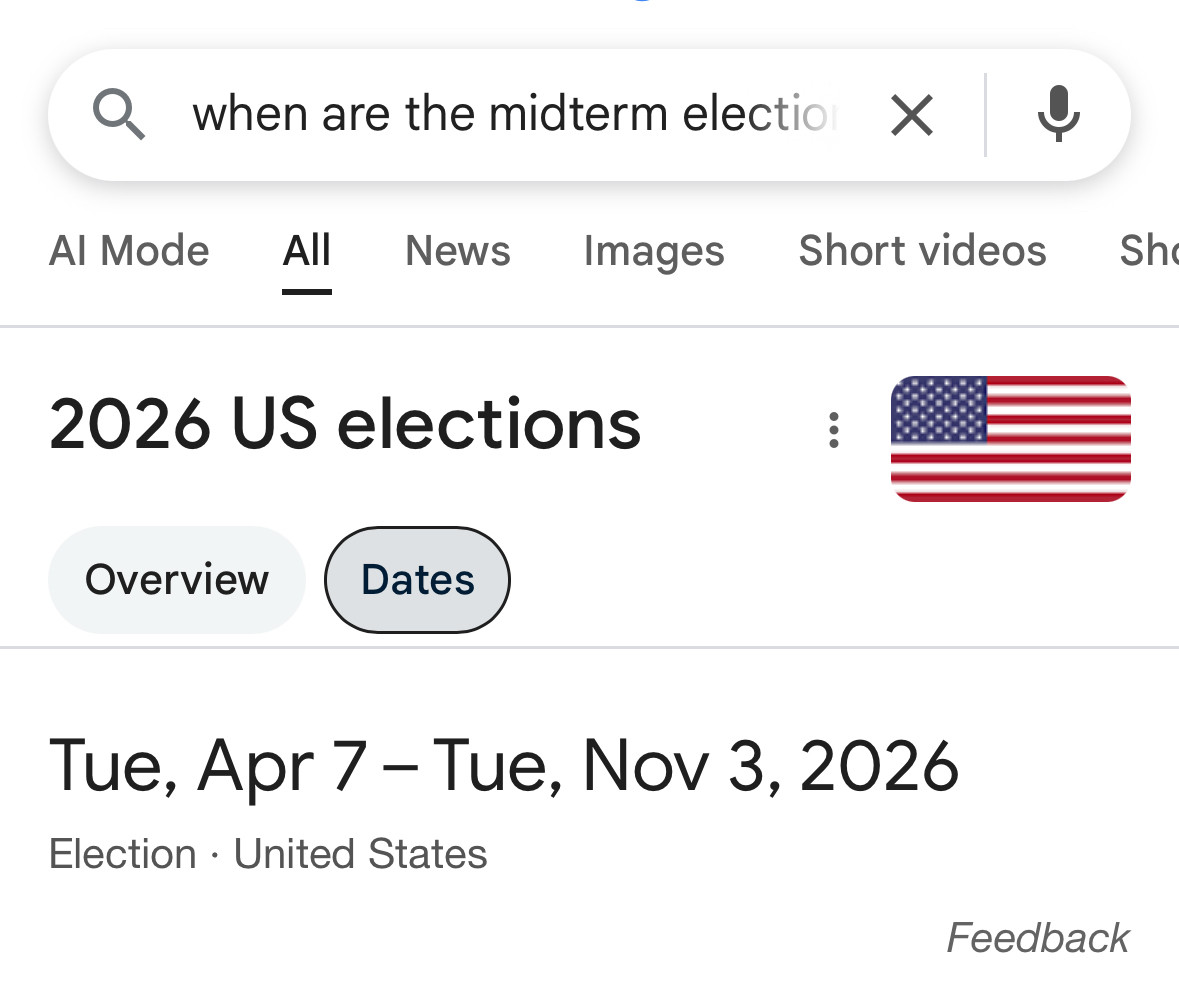Open the partially visible tab after Short videos
This screenshot has width=1179, height=995.
point(1149,250)
